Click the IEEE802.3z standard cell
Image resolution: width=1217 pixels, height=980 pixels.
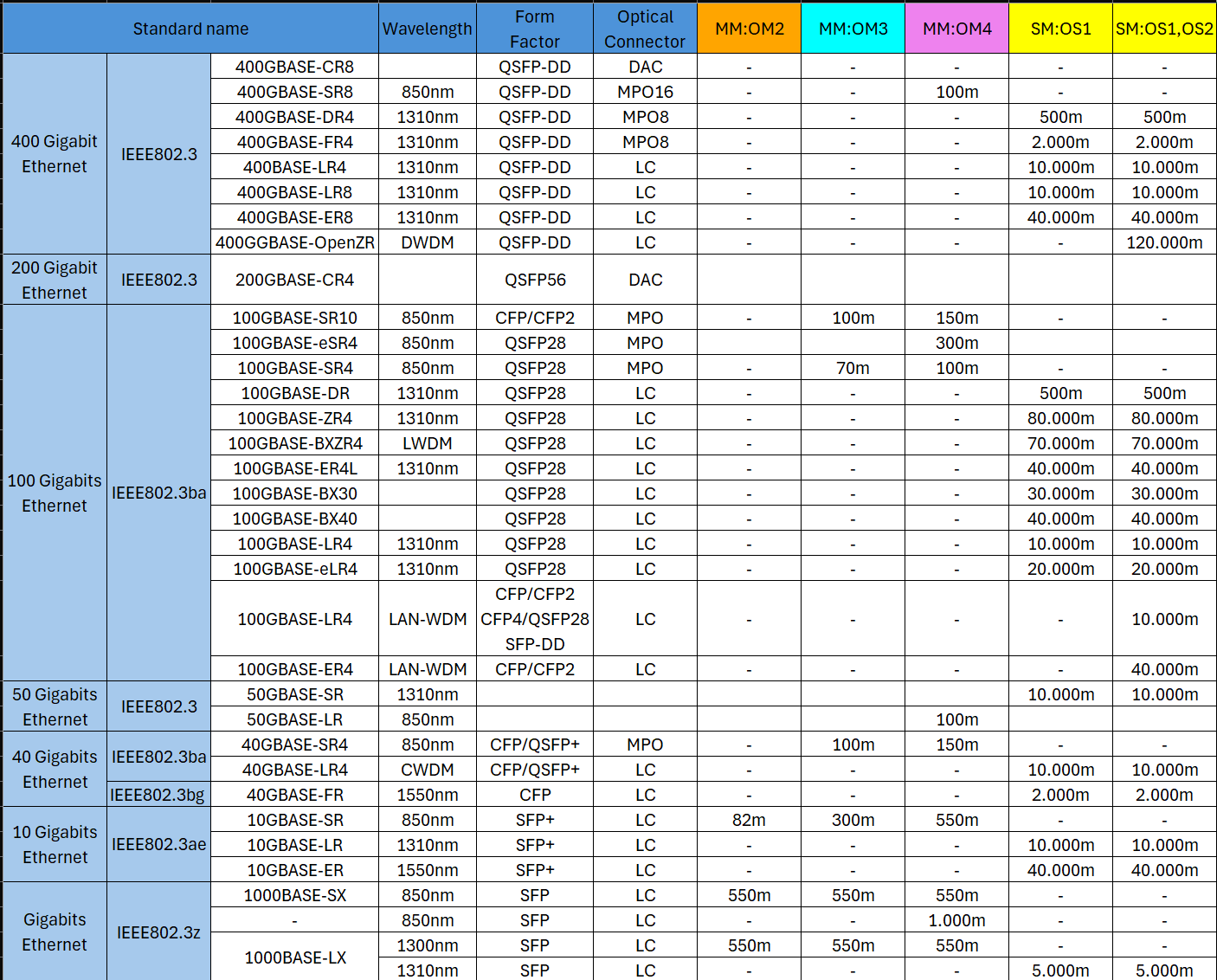click(x=158, y=932)
